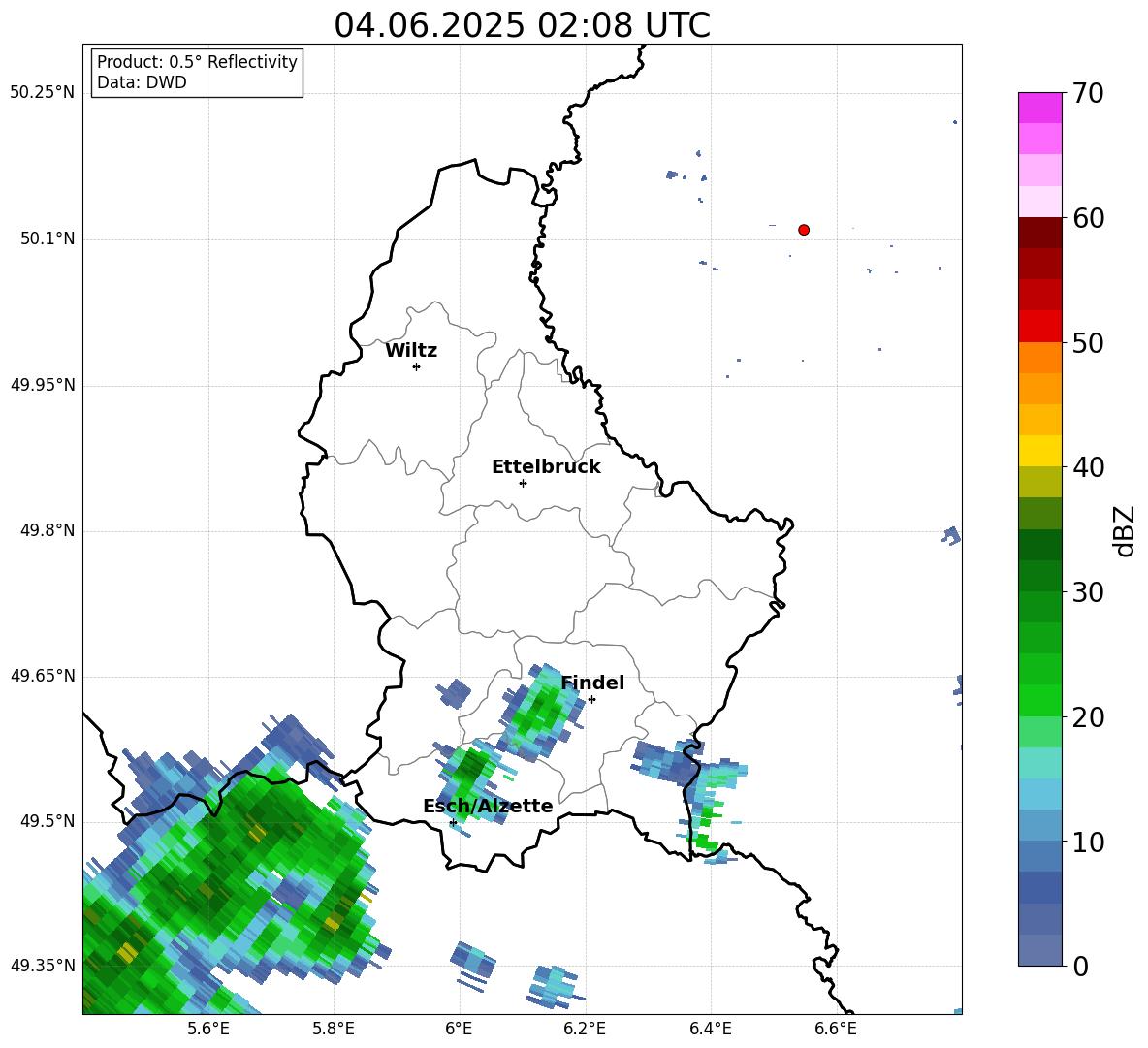Image resolution: width=1148 pixels, height=1048 pixels.
Task: Click the red dot radar site marker
Action: pyautogui.click(x=803, y=230)
